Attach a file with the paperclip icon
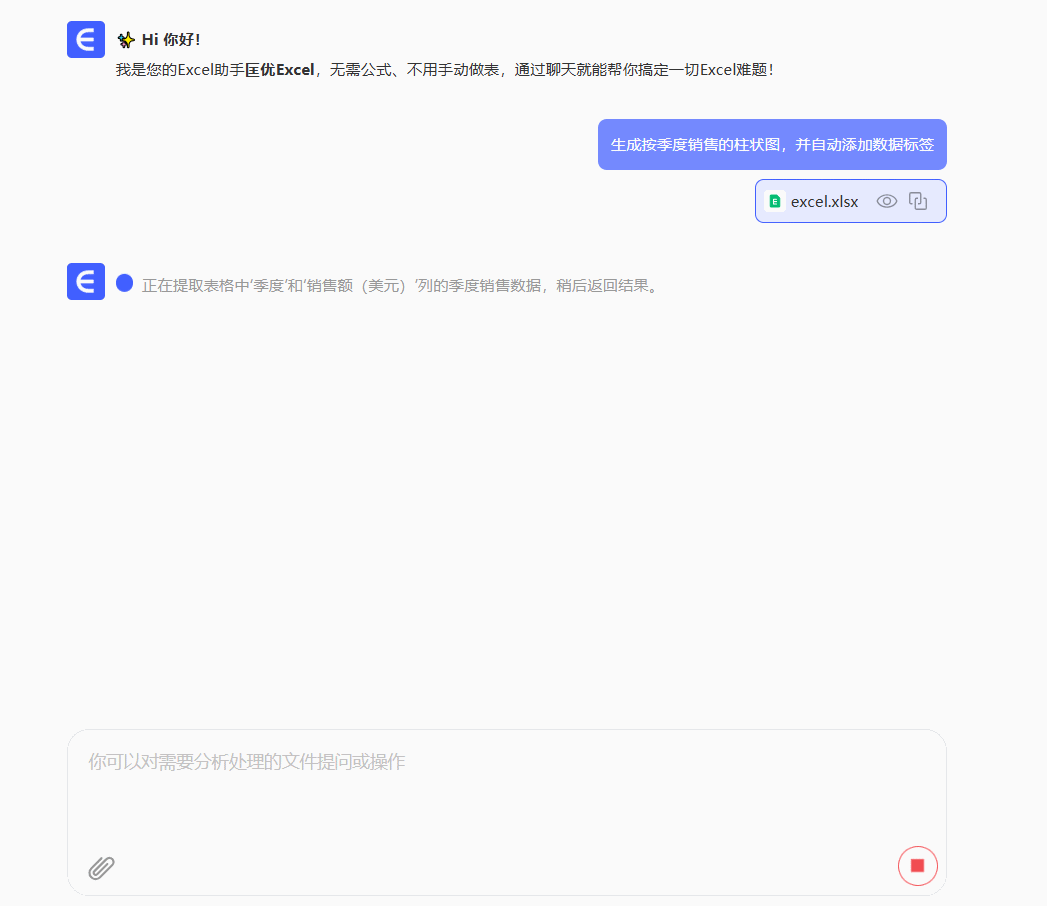The height and width of the screenshot is (906, 1047). point(101,867)
